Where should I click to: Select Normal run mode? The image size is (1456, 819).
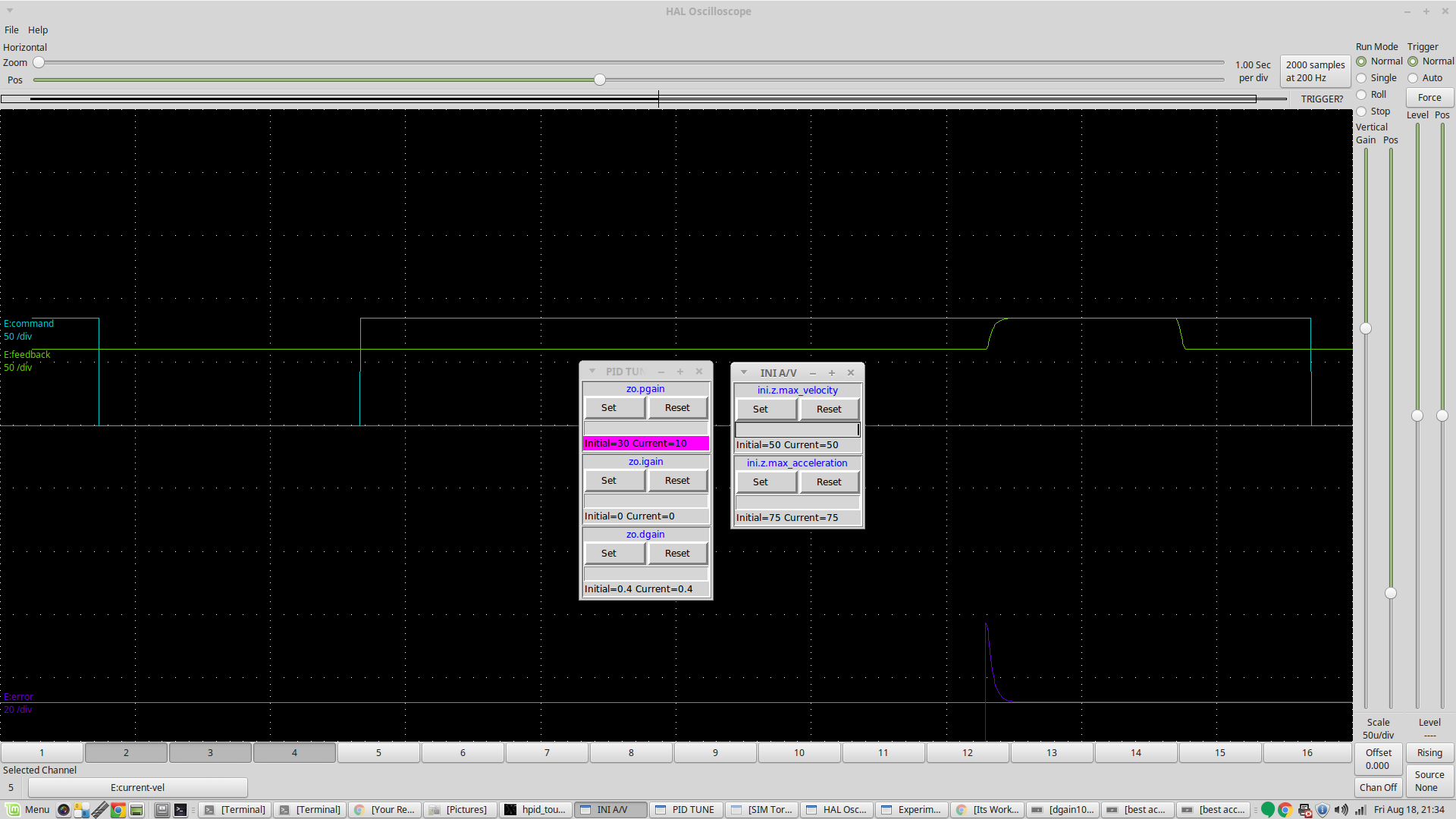(x=1379, y=61)
